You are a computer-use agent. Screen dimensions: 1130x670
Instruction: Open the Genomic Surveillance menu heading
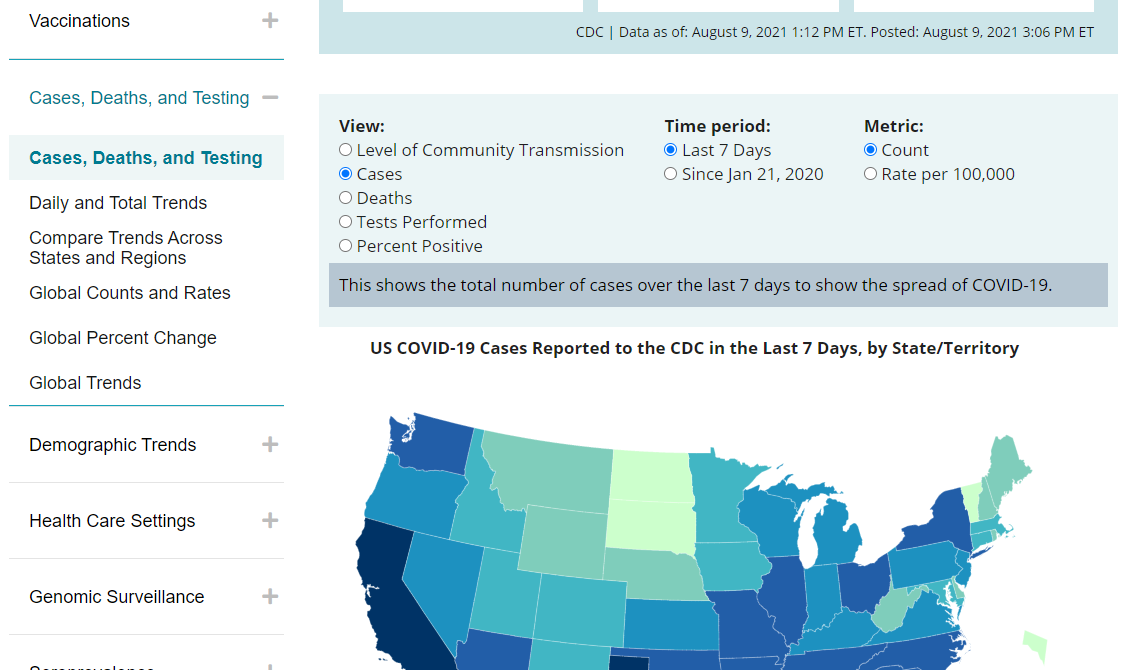(117, 597)
